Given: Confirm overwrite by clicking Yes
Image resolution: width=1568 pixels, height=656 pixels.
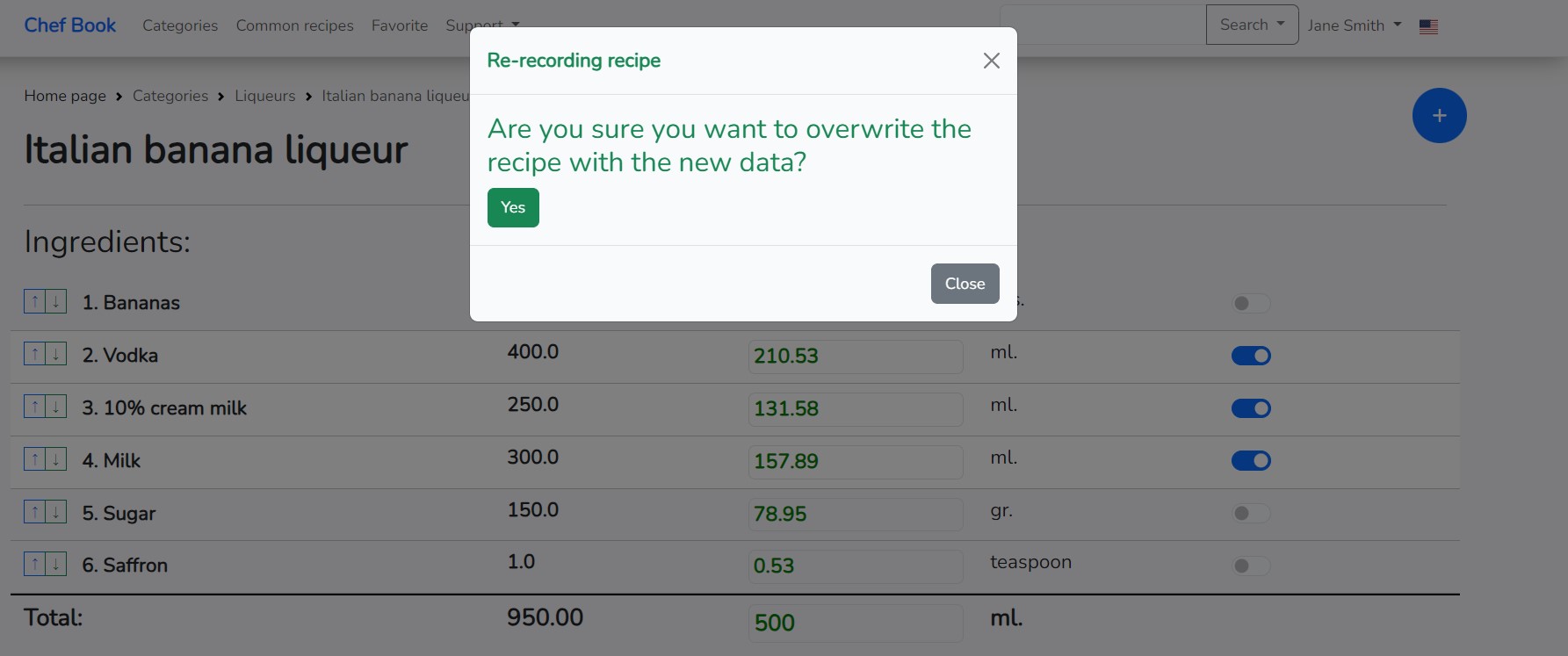Looking at the screenshot, I should pyautogui.click(x=513, y=208).
